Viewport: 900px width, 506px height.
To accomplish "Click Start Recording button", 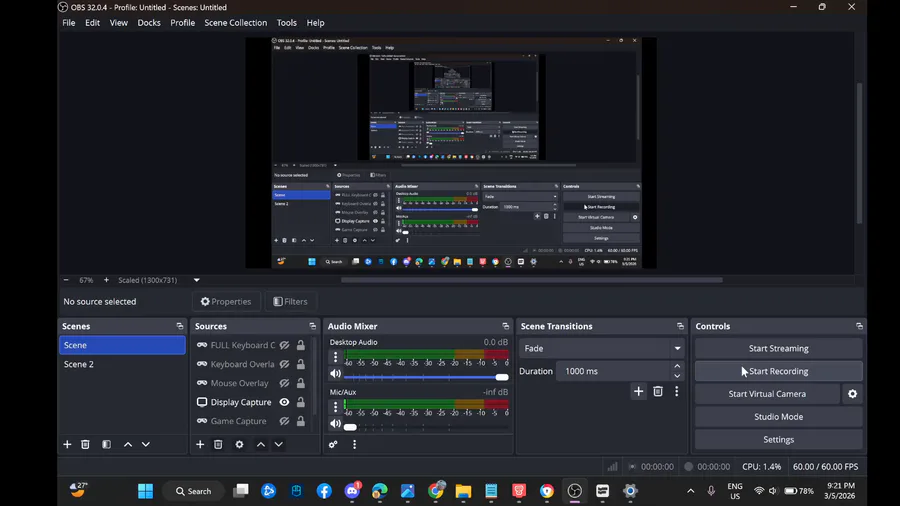I will click(778, 371).
